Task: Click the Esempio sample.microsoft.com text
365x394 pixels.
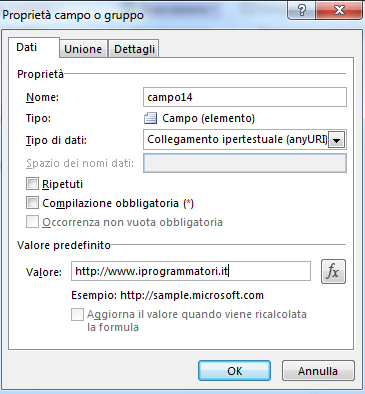Action: tap(168, 295)
